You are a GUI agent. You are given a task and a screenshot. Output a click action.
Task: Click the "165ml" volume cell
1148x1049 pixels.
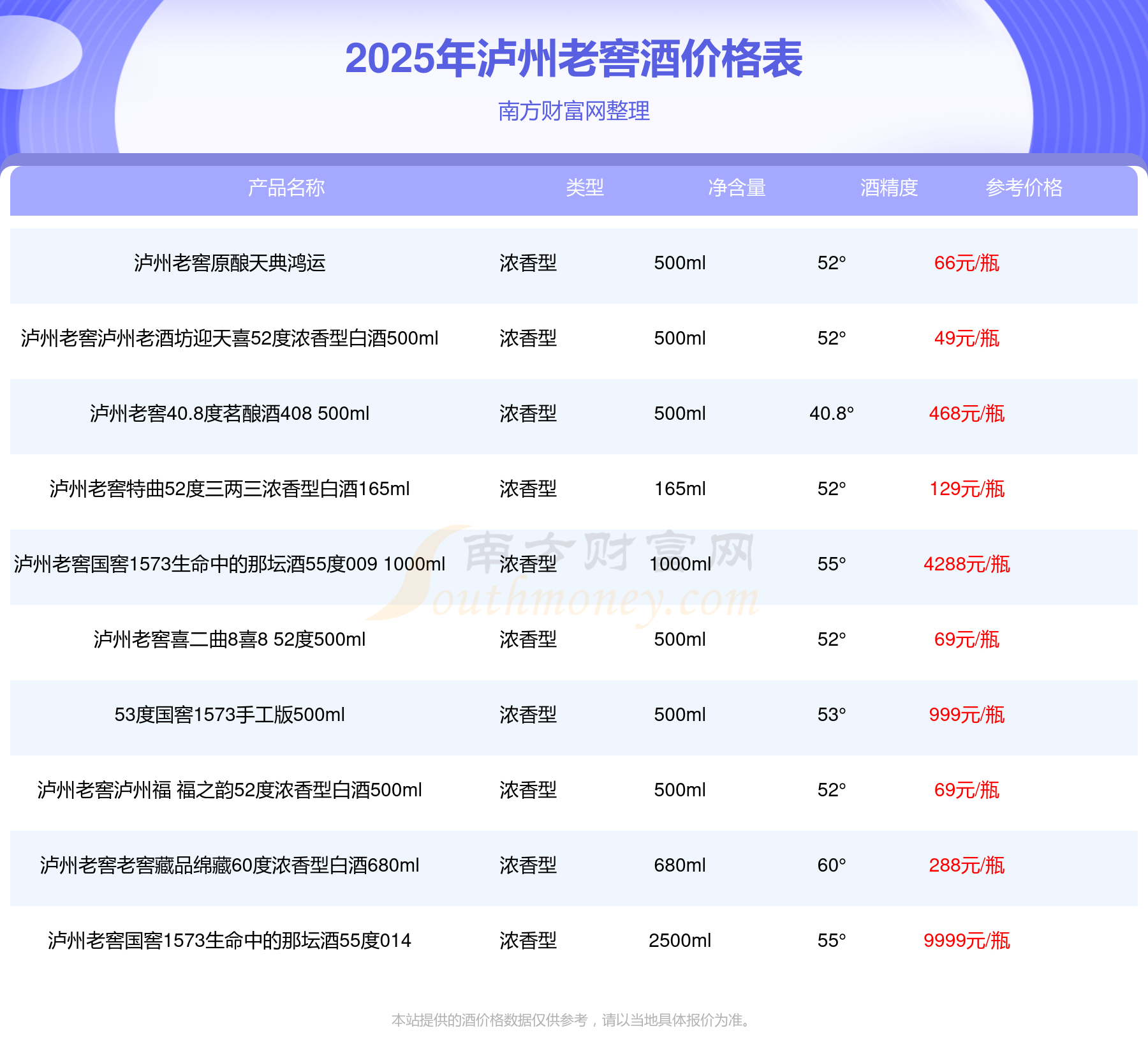(x=680, y=489)
